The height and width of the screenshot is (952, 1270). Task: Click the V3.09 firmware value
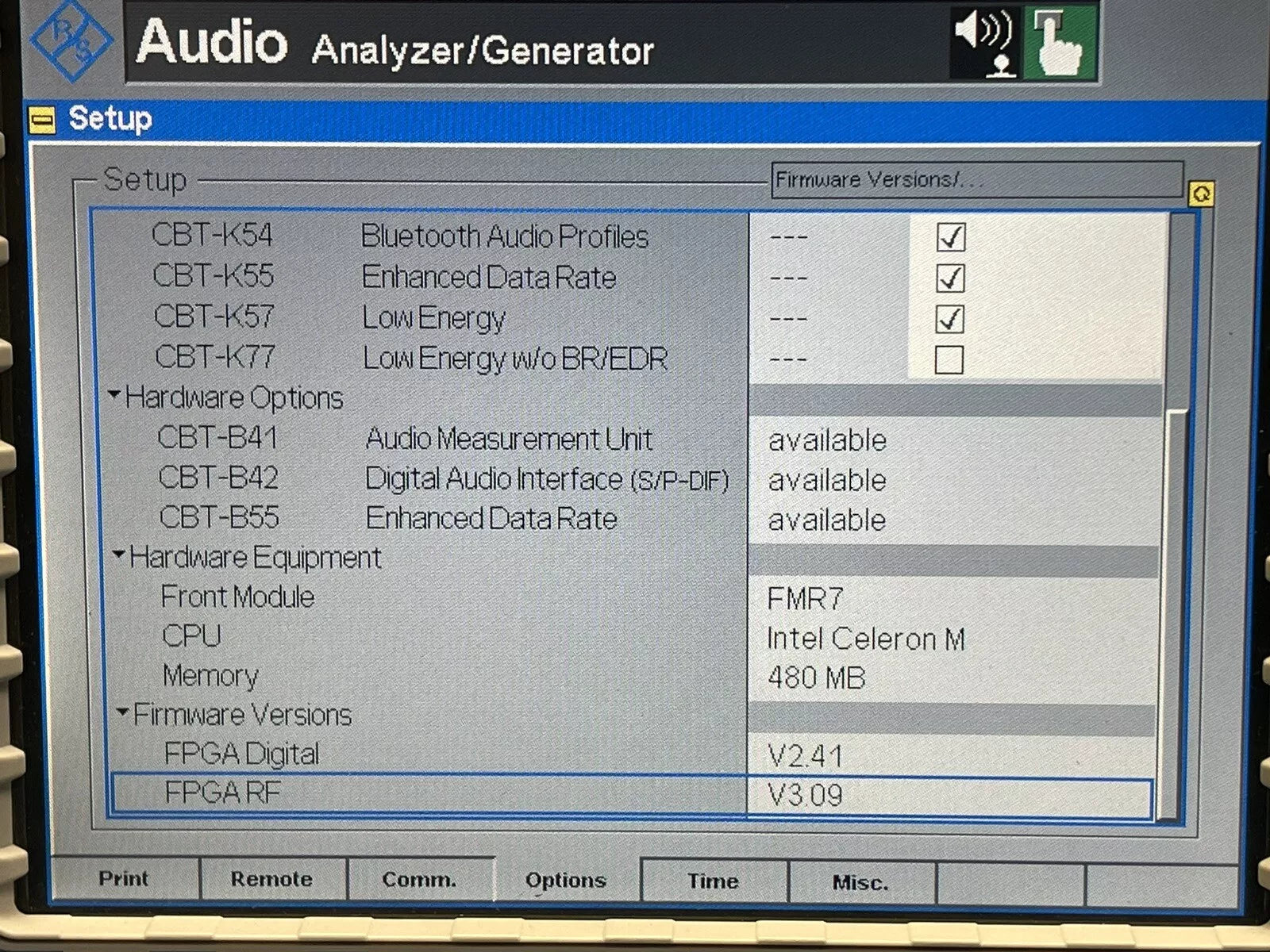pos(805,795)
